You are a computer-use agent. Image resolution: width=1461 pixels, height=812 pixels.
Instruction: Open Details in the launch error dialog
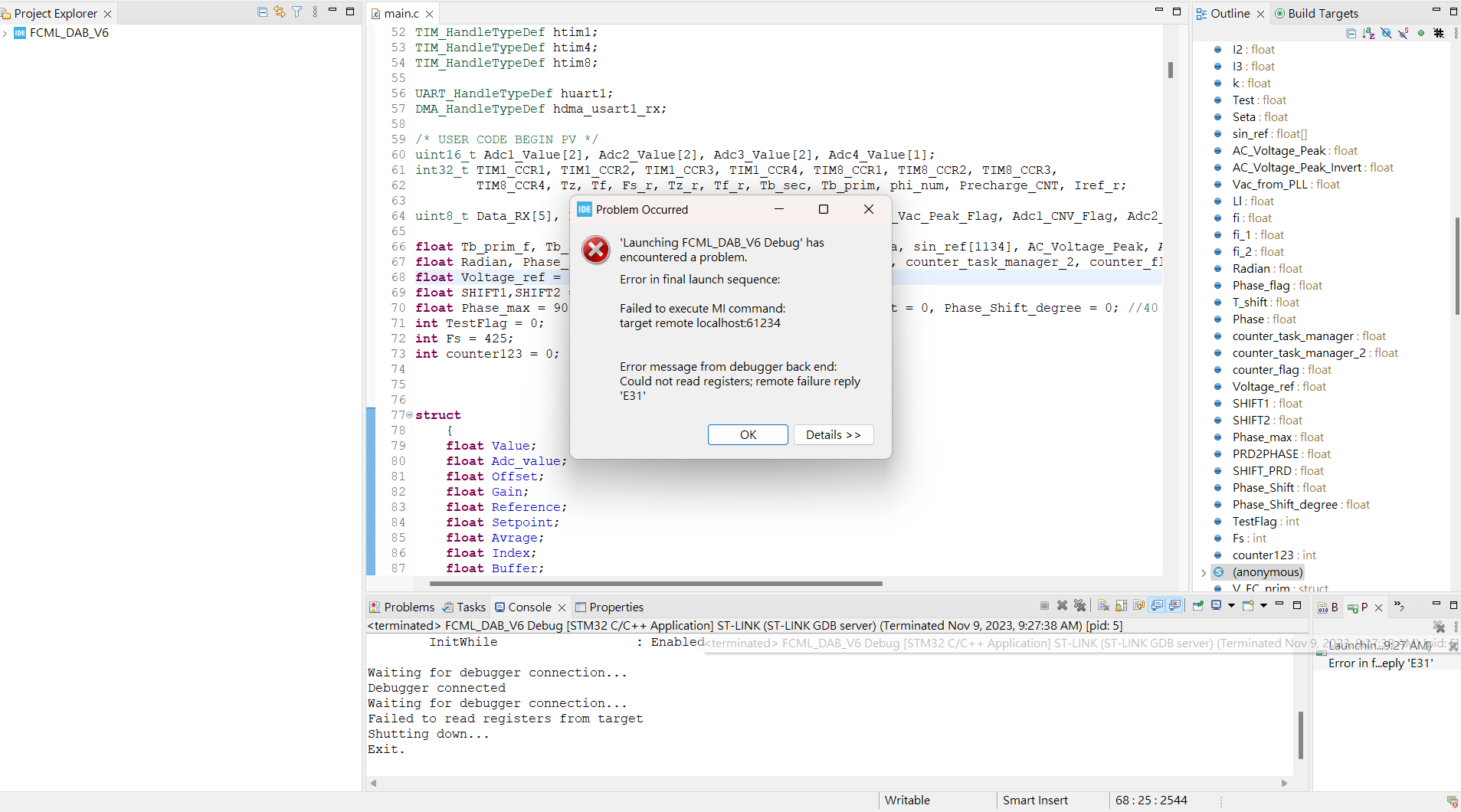tap(833, 434)
